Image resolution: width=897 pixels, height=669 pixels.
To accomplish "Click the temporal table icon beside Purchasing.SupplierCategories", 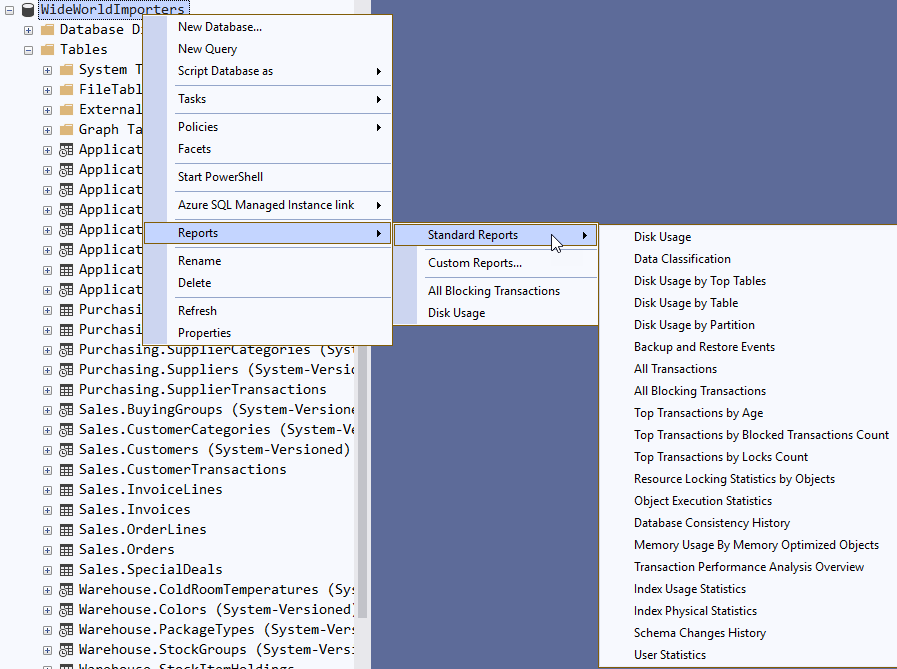I will pyautogui.click(x=66, y=350).
